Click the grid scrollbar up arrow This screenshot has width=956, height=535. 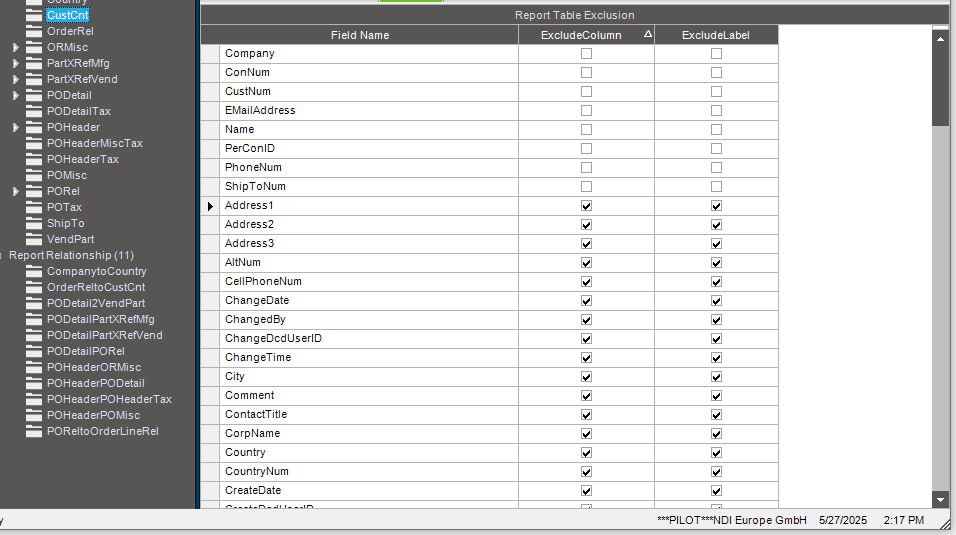[940, 38]
